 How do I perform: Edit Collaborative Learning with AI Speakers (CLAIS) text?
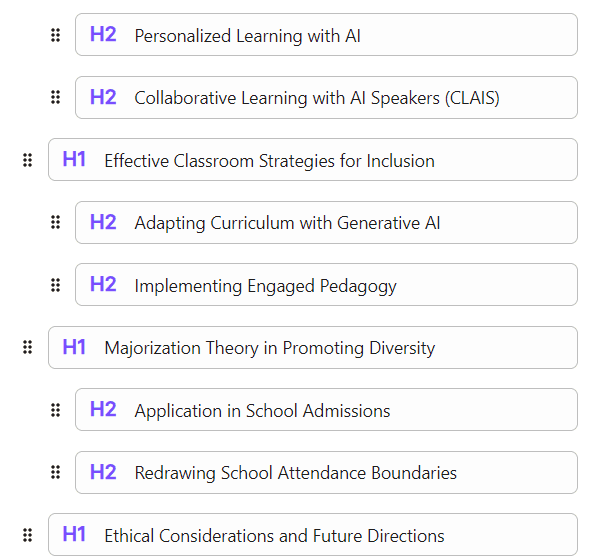tap(316, 98)
